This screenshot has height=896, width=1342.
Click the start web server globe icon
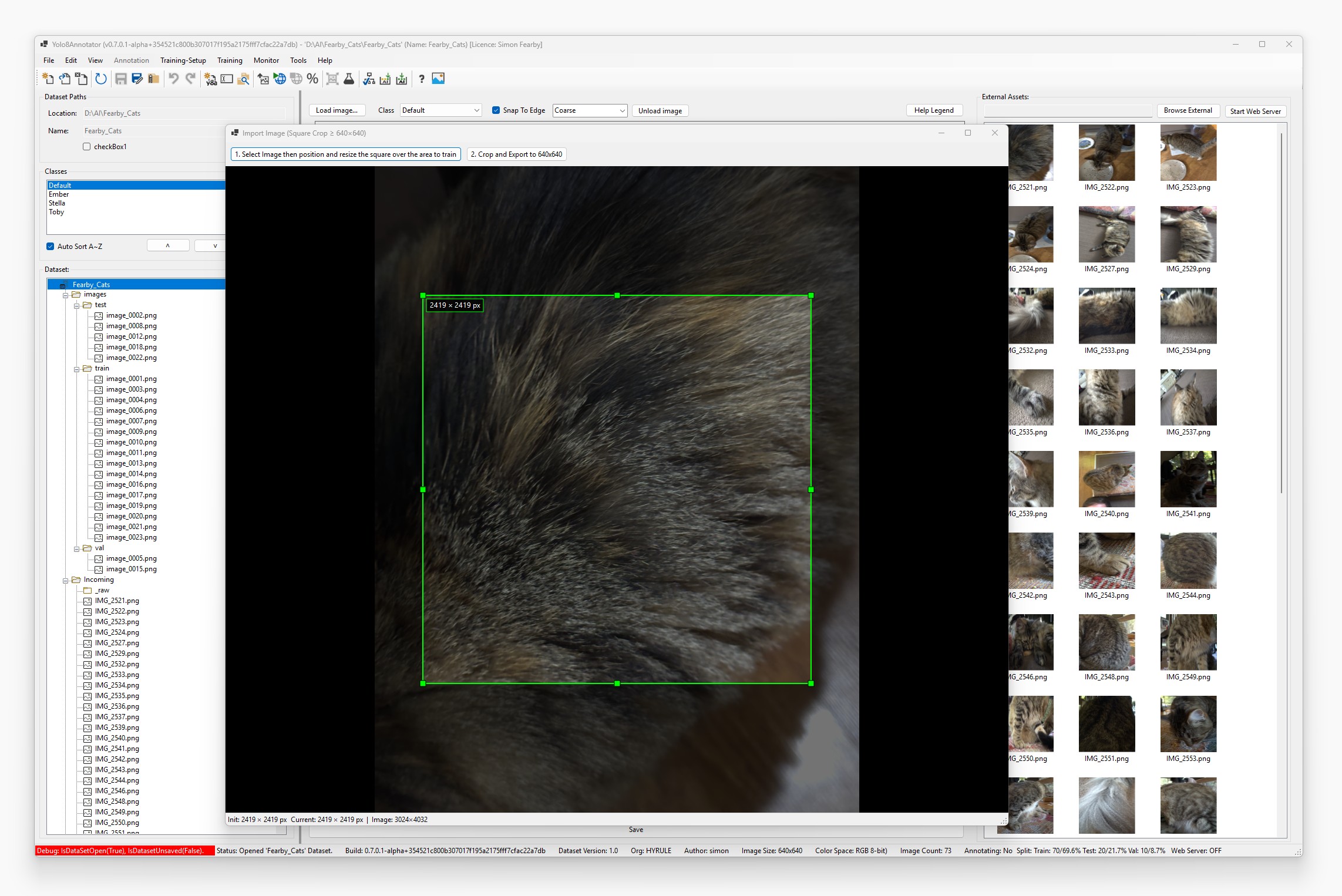280,79
